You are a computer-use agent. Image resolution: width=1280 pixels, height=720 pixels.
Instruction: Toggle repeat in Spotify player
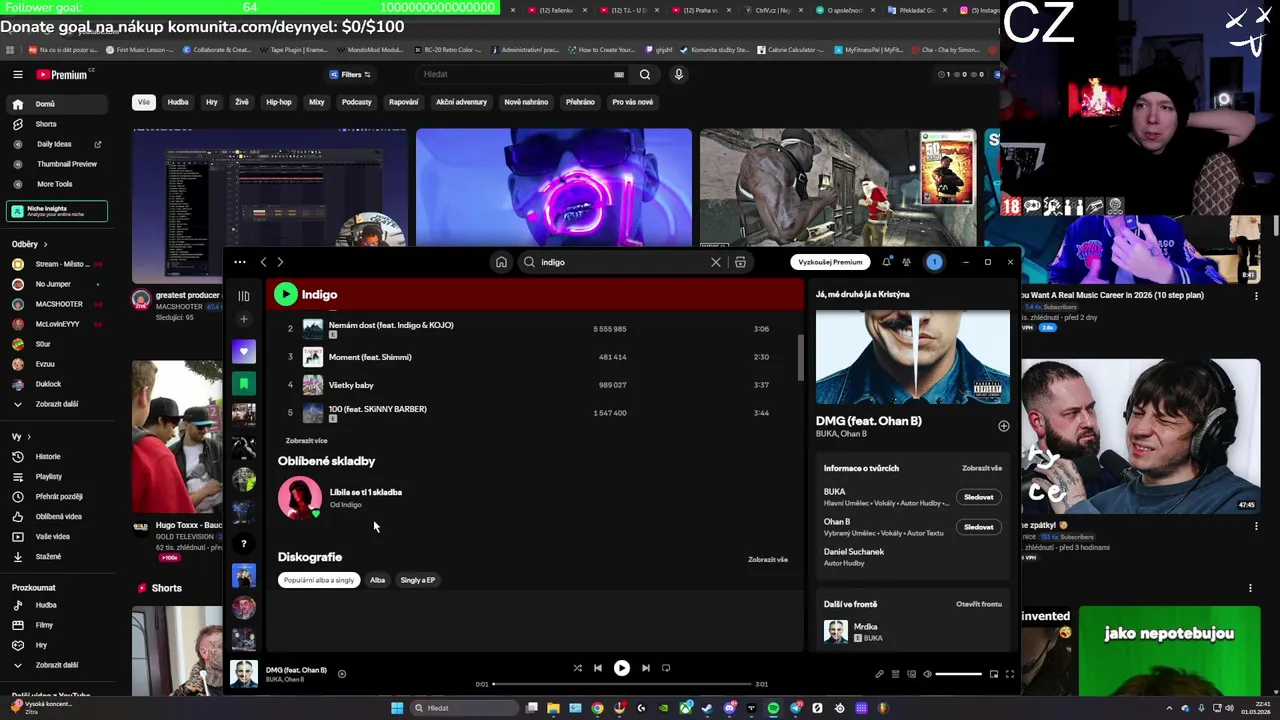[666, 668]
